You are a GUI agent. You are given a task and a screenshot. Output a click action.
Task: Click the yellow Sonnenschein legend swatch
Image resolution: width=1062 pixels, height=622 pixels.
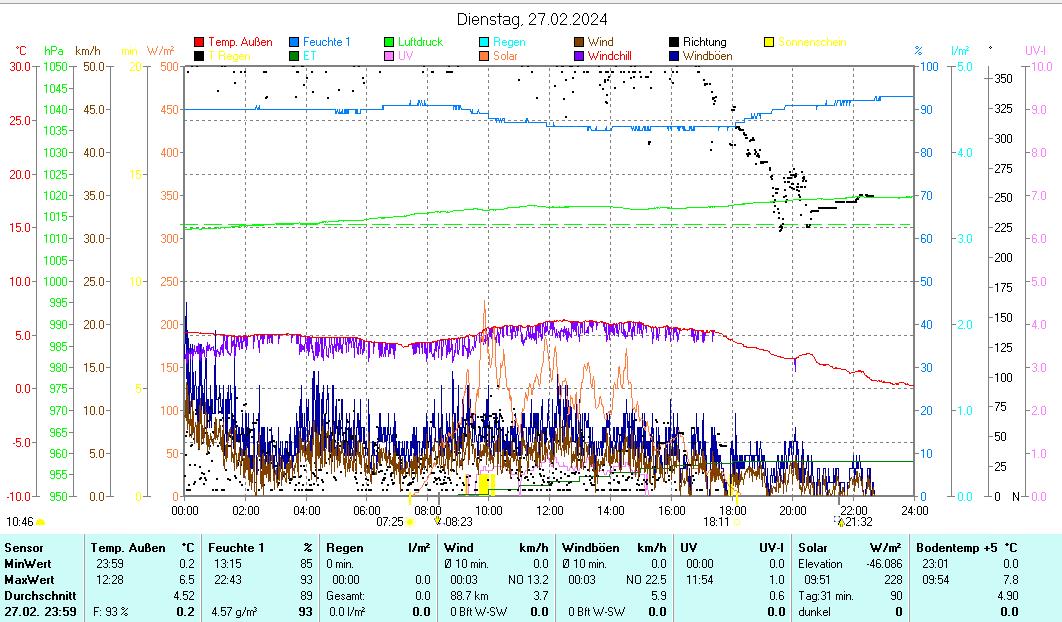tap(769, 43)
